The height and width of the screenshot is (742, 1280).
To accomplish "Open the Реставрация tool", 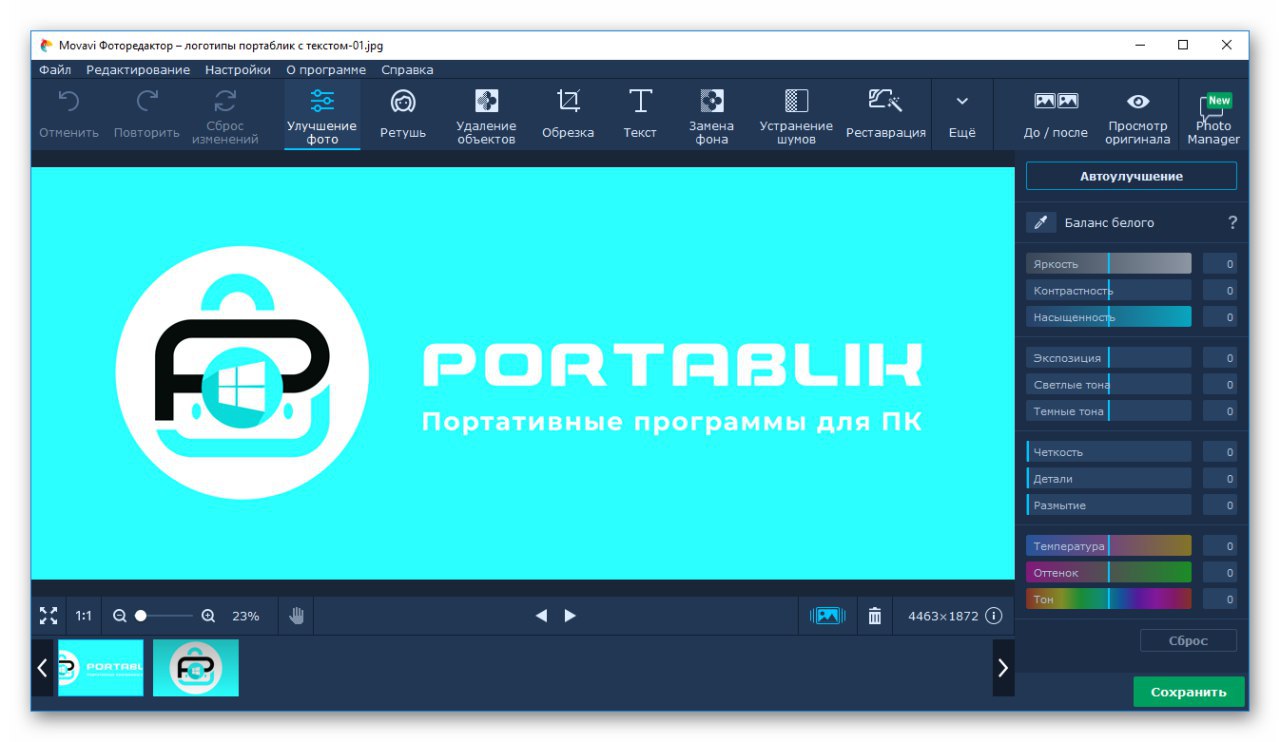I will click(886, 115).
